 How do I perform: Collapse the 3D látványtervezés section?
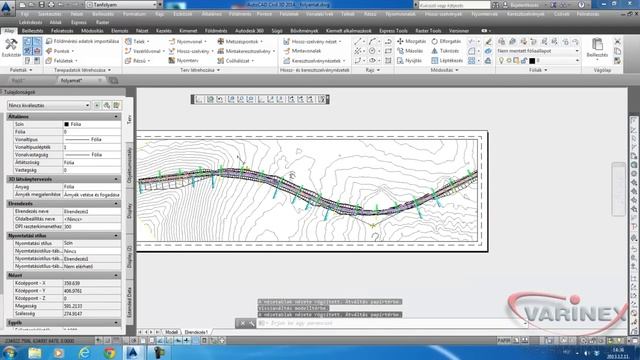(x=116, y=179)
